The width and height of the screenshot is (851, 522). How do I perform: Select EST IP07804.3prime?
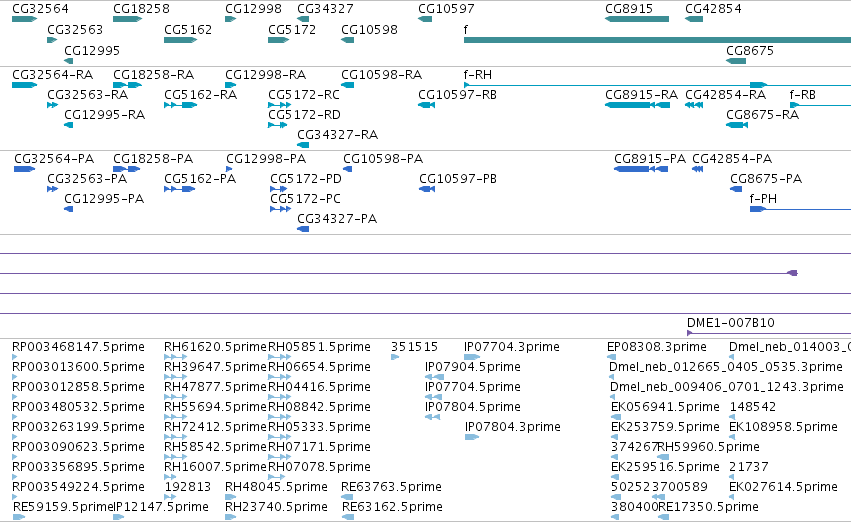(x=513, y=426)
